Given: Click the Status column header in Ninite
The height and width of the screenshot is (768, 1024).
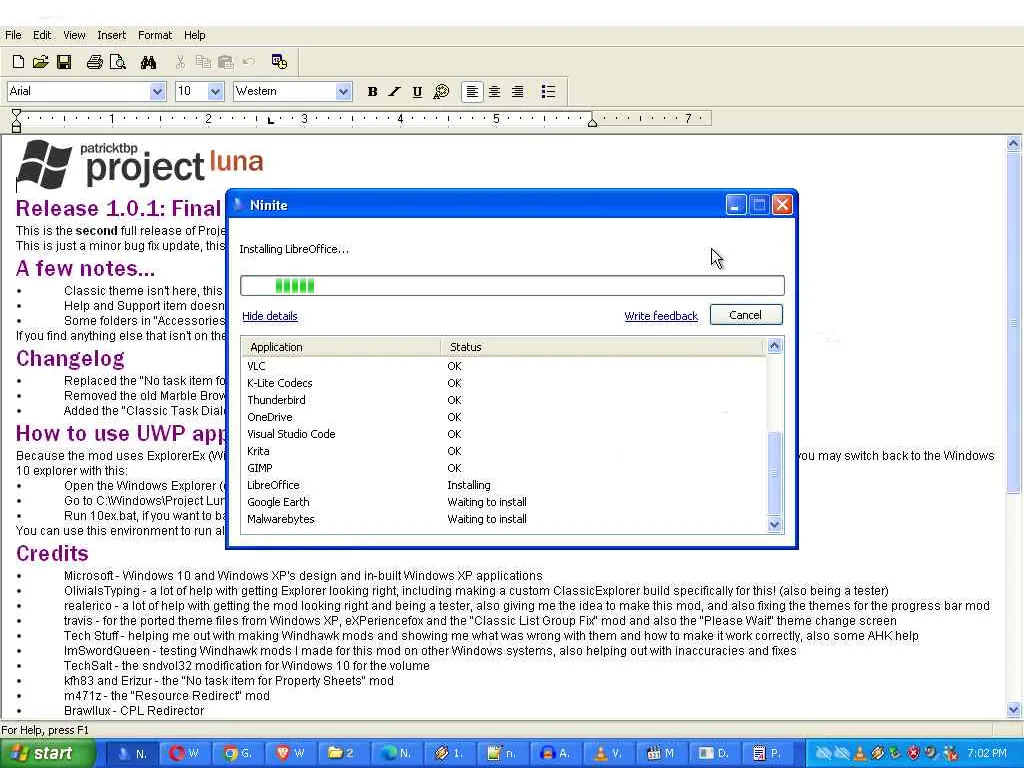Looking at the screenshot, I should tap(602, 347).
